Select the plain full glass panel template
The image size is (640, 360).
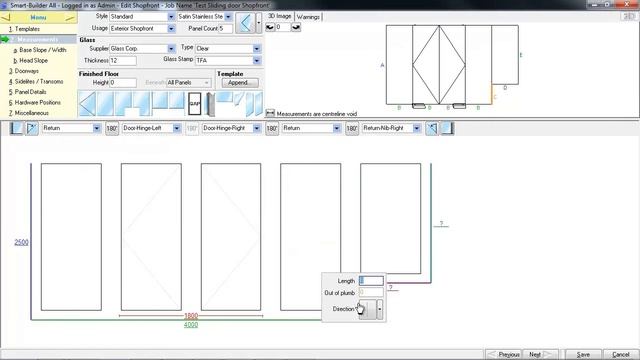(x=105, y=104)
